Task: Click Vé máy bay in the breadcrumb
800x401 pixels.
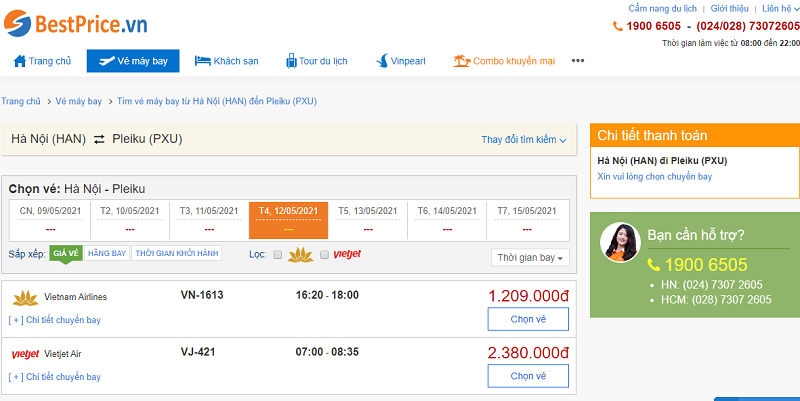Action: (79, 101)
